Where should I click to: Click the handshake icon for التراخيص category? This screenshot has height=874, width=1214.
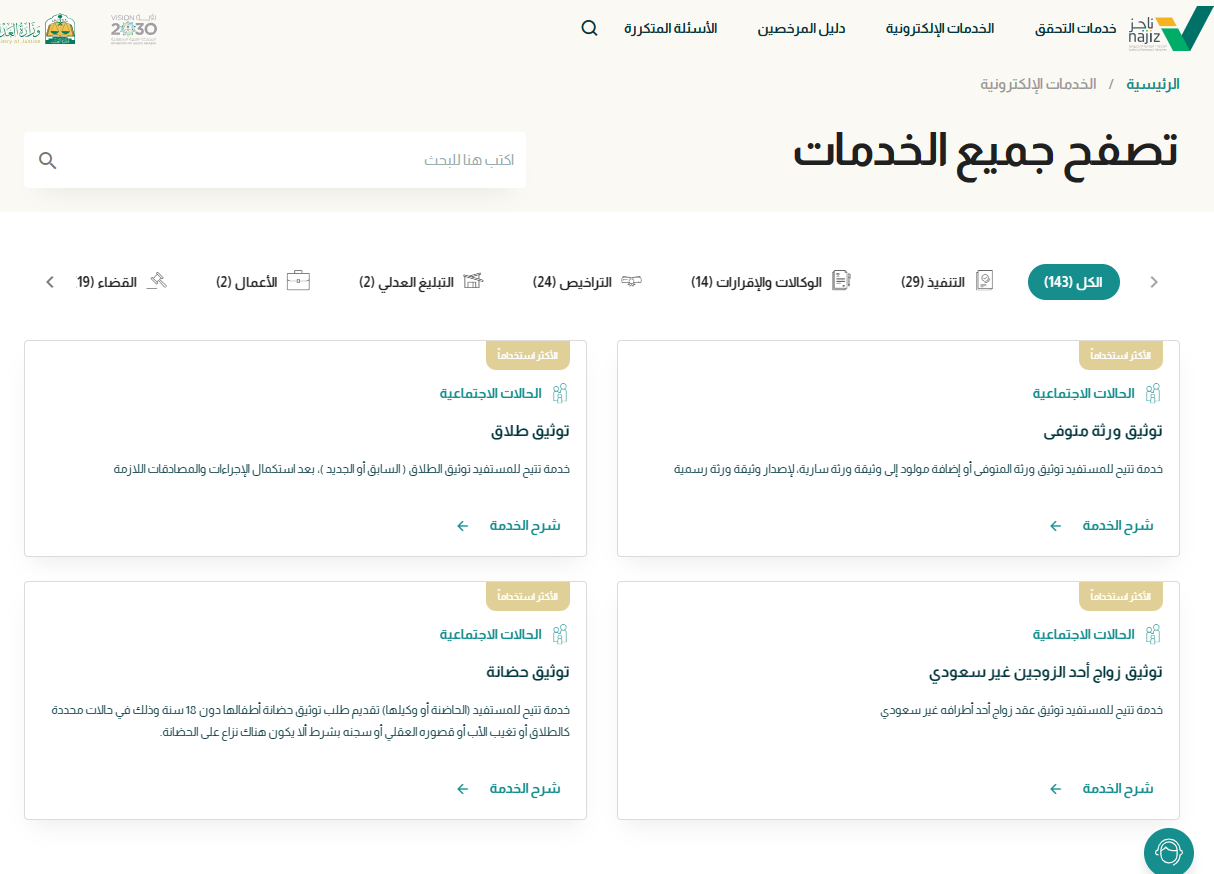pos(631,282)
